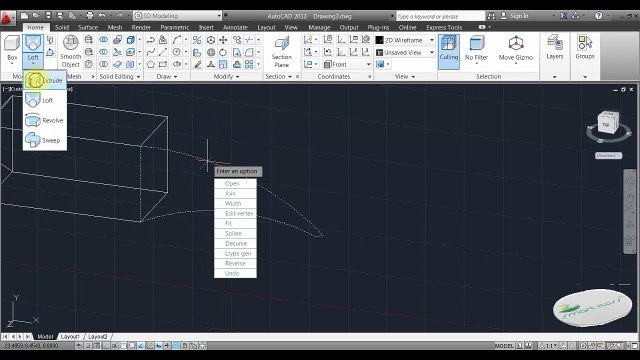Screen dimensions: 640x360
Task: Select the Erase tool in Modify panel
Action: (x=198, y=64)
